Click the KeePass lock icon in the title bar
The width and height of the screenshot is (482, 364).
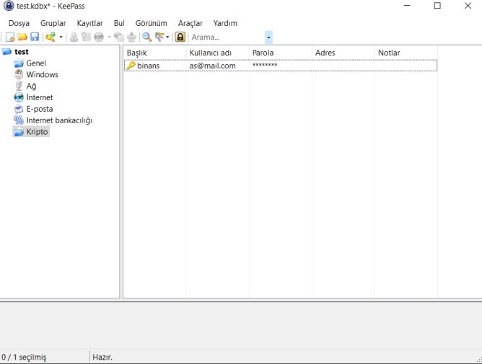(x=8, y=6)
